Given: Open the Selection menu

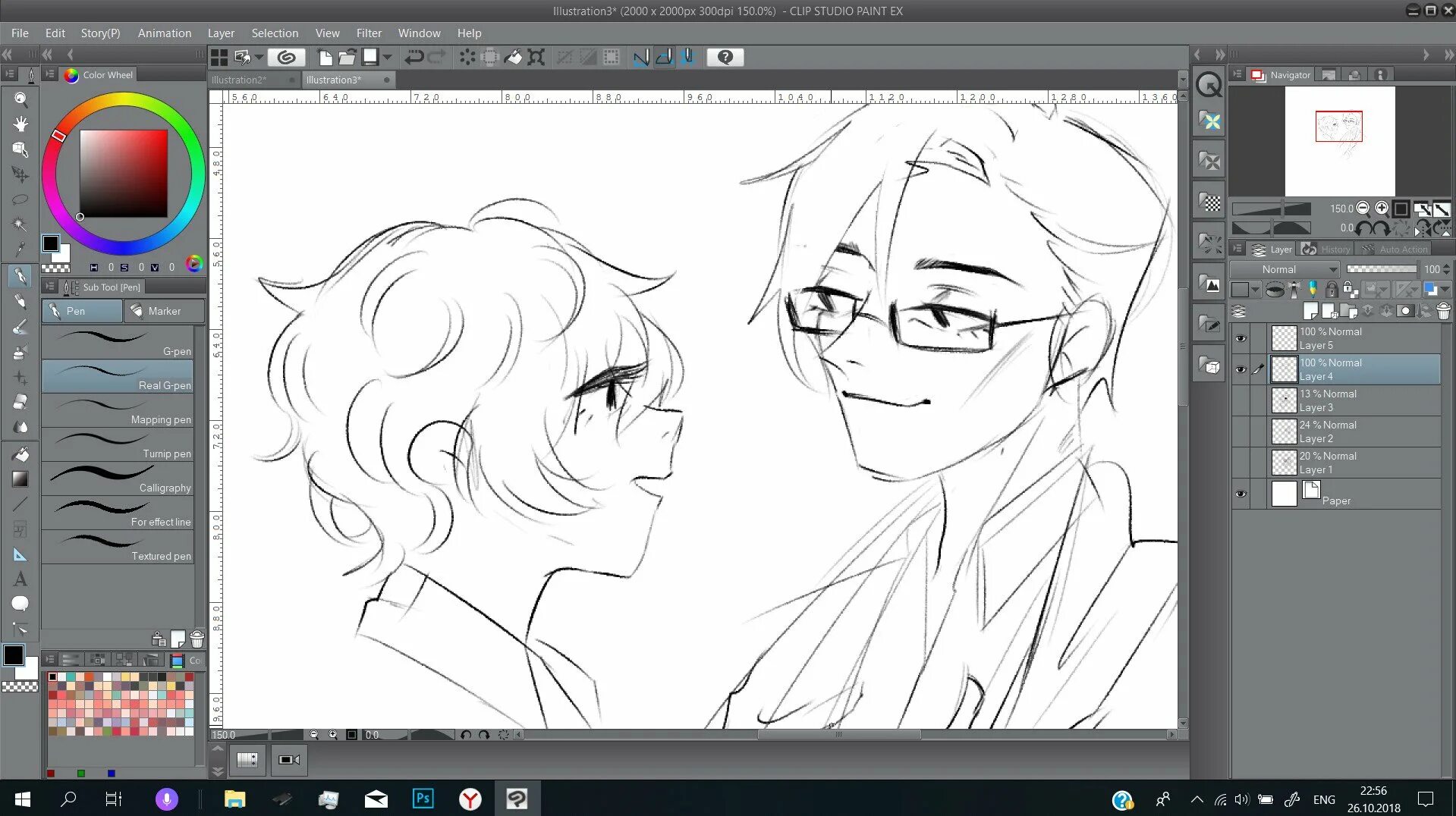Looking at the screenshot, I should tap(275, 33).
